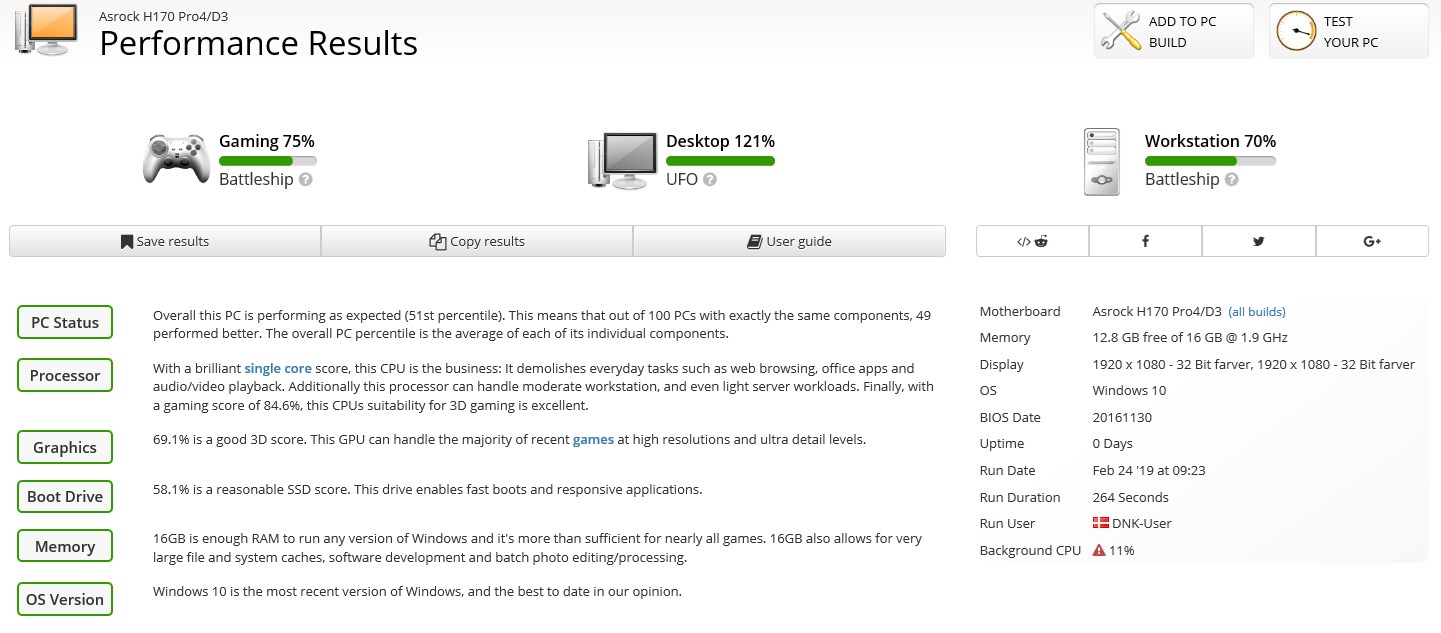Screen dimensions: 1441x633
Task: Click the Desktop monitor icon
Action: tap(621, 161)
